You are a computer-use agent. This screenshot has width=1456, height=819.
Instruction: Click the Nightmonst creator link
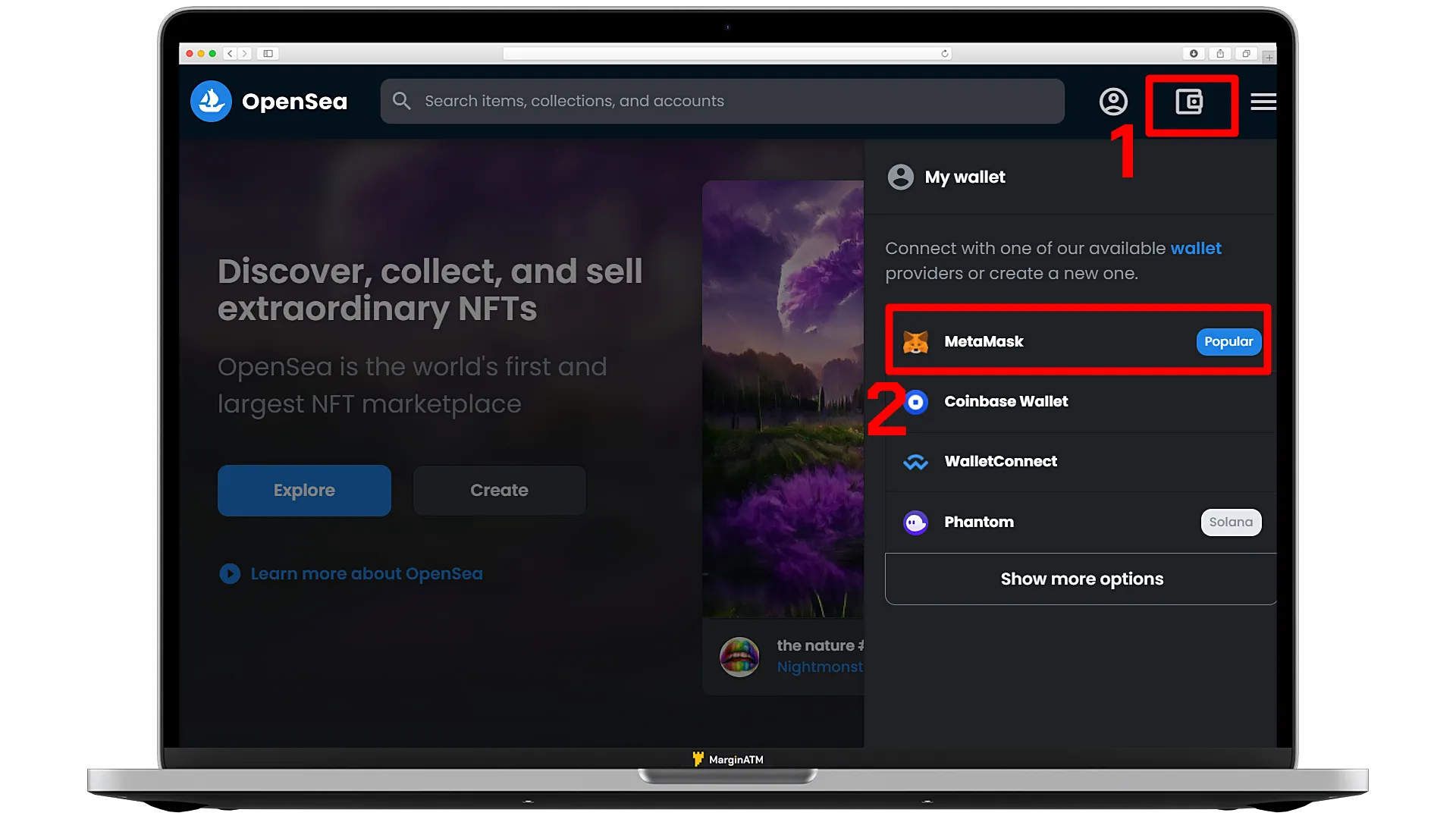pyautogui.click(x=820, y=667)
